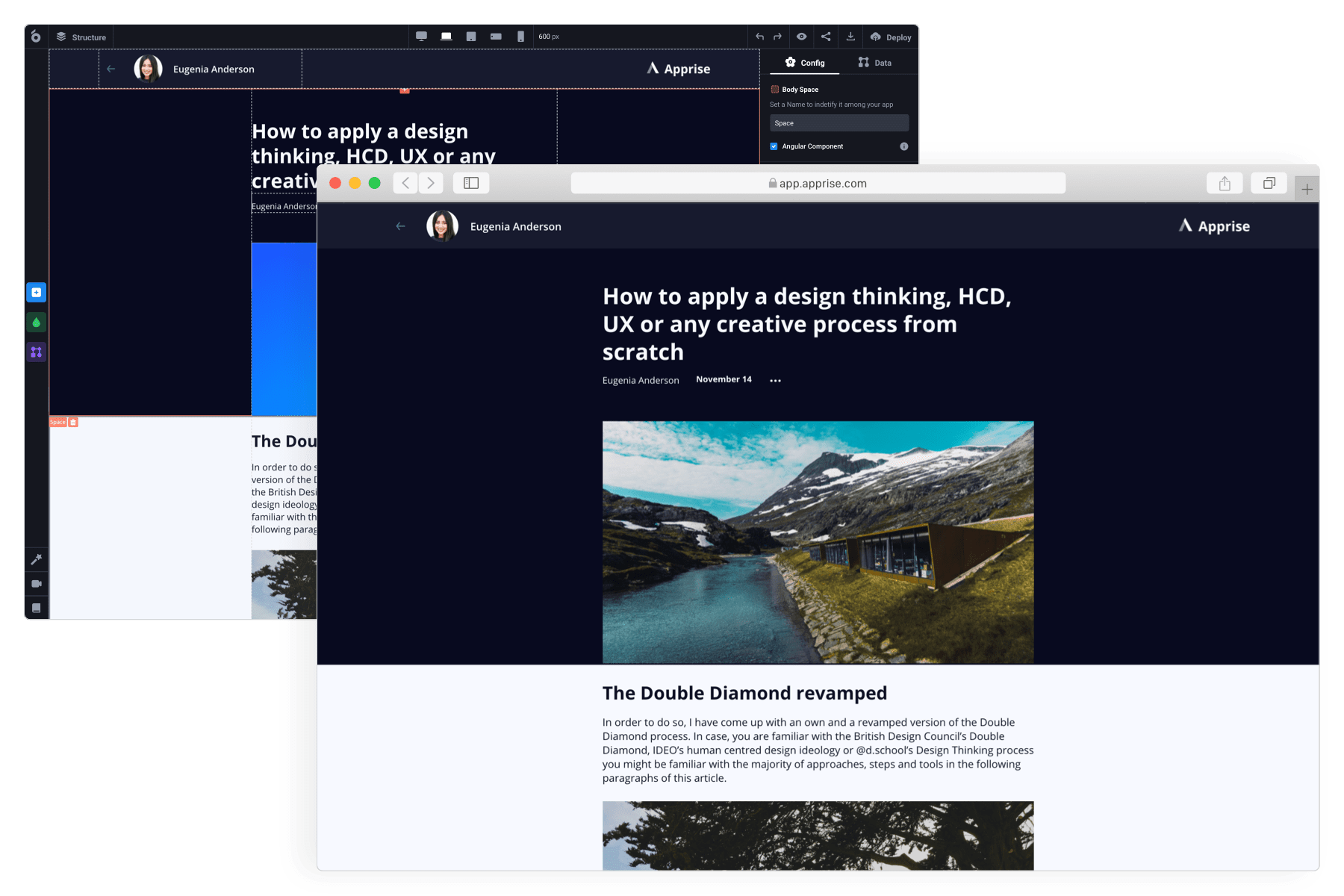Switch to the Data tab
This screenshot has height=896, width=1344.
pos(875,63)
